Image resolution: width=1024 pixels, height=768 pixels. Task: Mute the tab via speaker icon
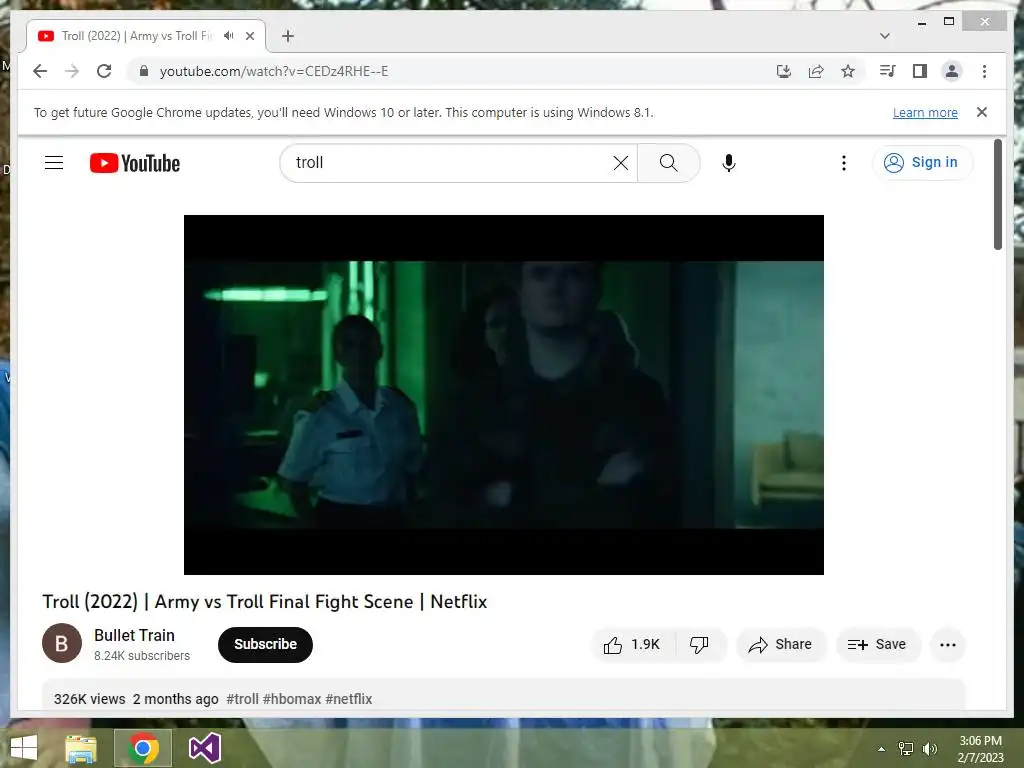click(x=228, y=36)
